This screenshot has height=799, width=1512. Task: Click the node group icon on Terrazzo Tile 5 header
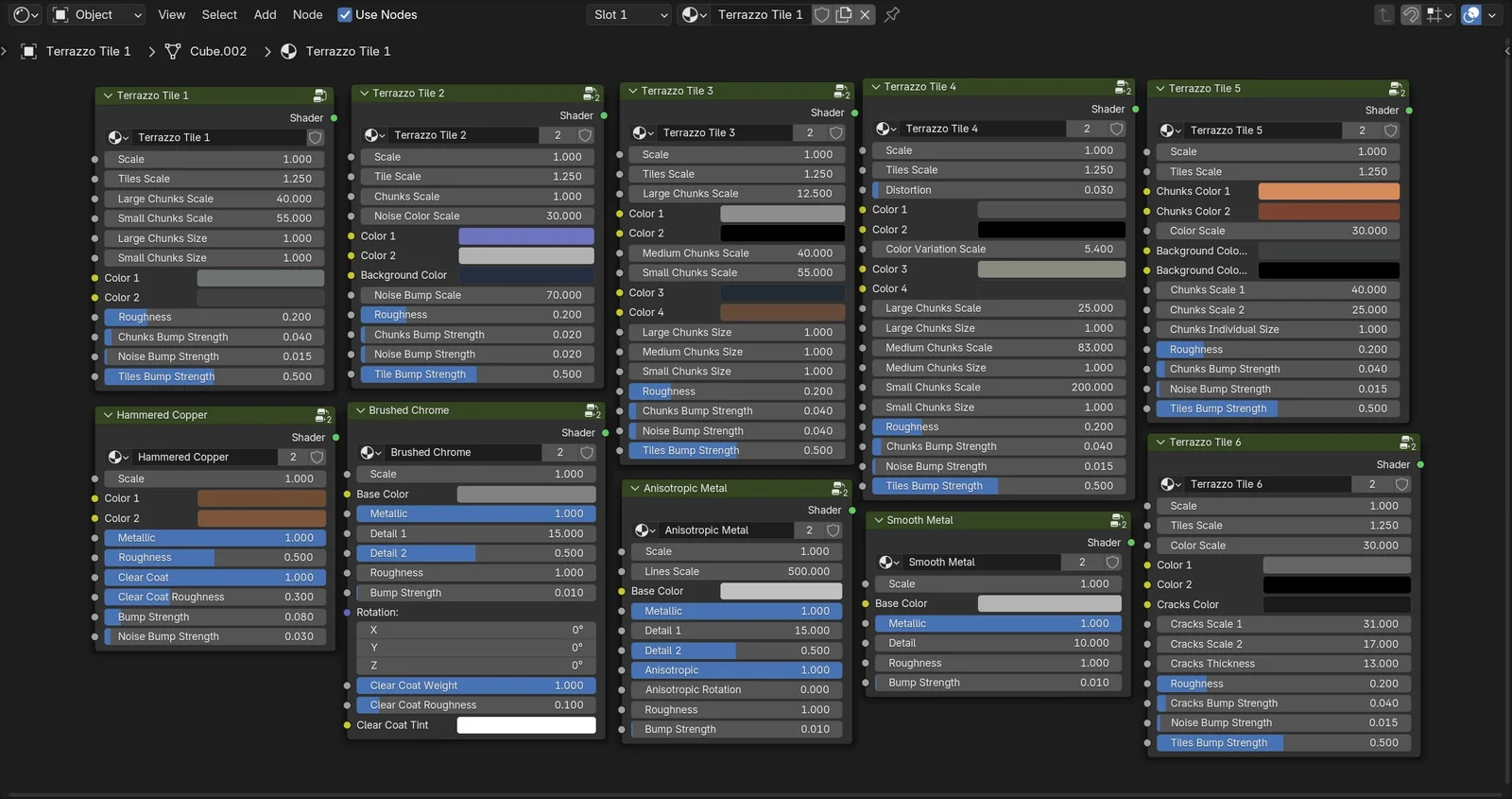click(1396, 89)
